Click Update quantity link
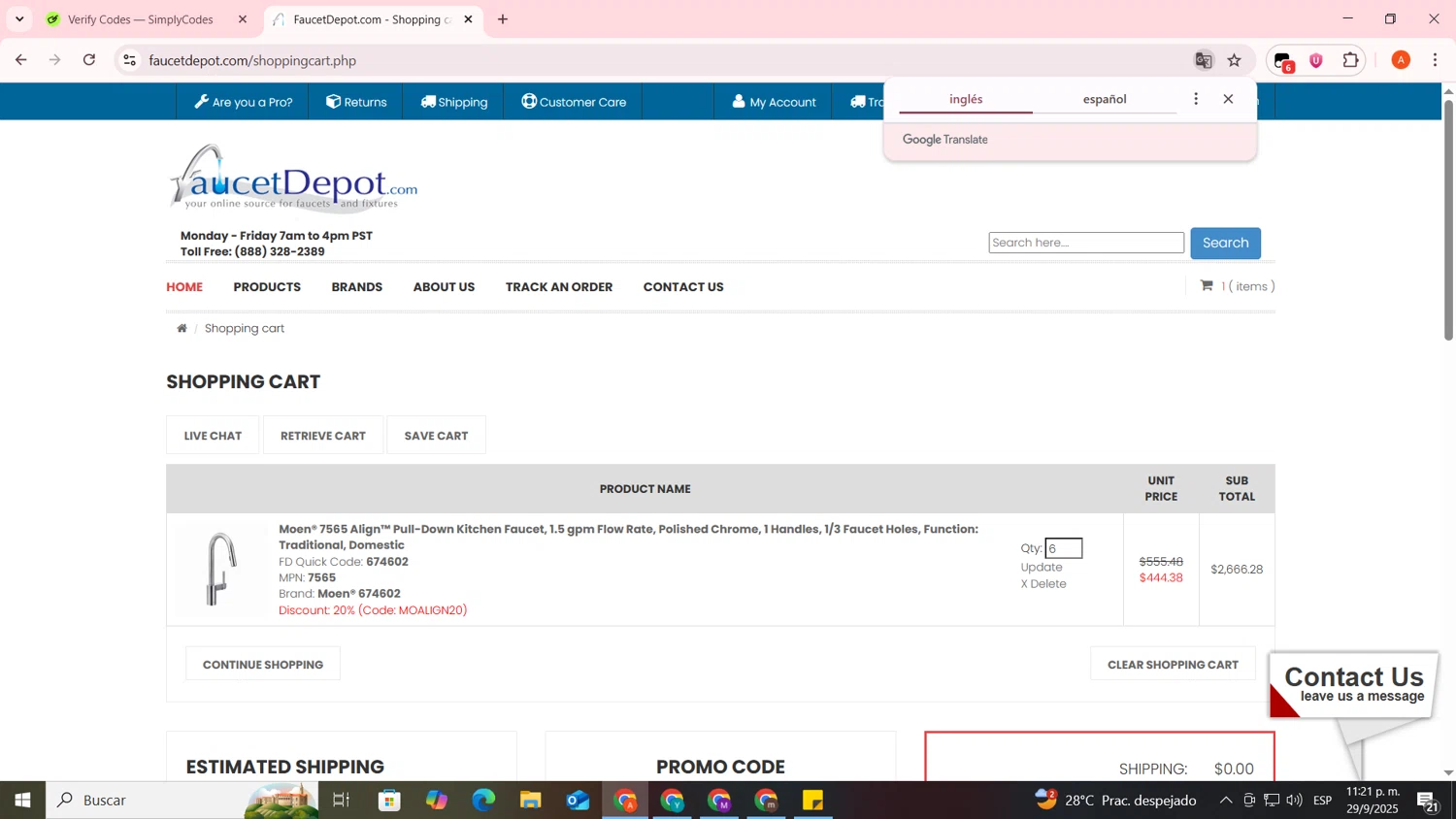 [1042, 568]
